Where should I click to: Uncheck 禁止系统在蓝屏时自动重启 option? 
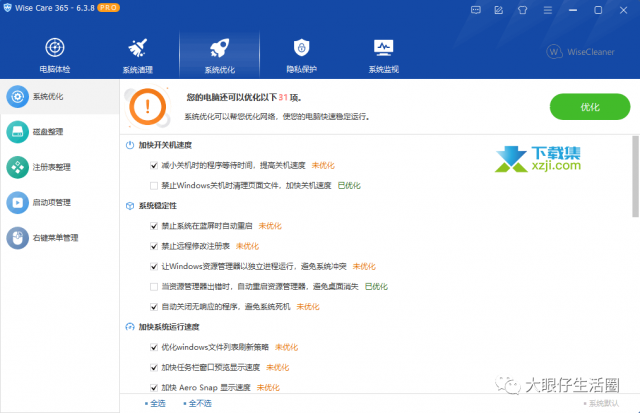tap(154, 226)
